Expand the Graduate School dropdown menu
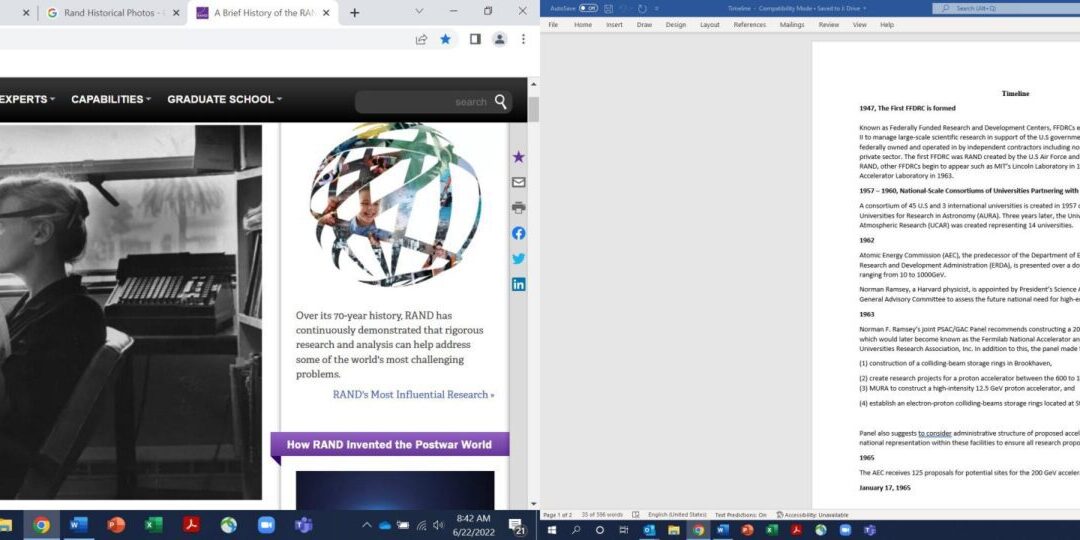 (224, 100)
